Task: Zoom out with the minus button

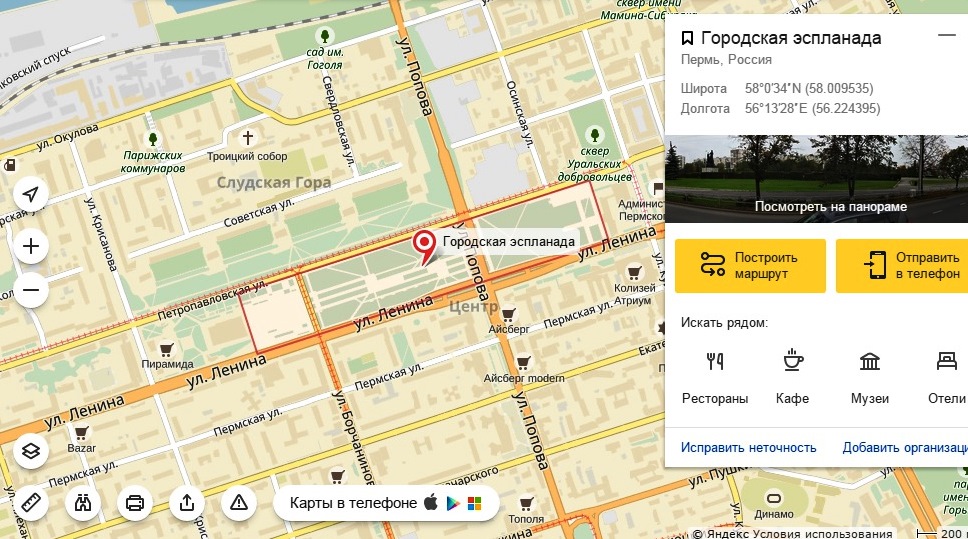Action: (x=31, y=290)
